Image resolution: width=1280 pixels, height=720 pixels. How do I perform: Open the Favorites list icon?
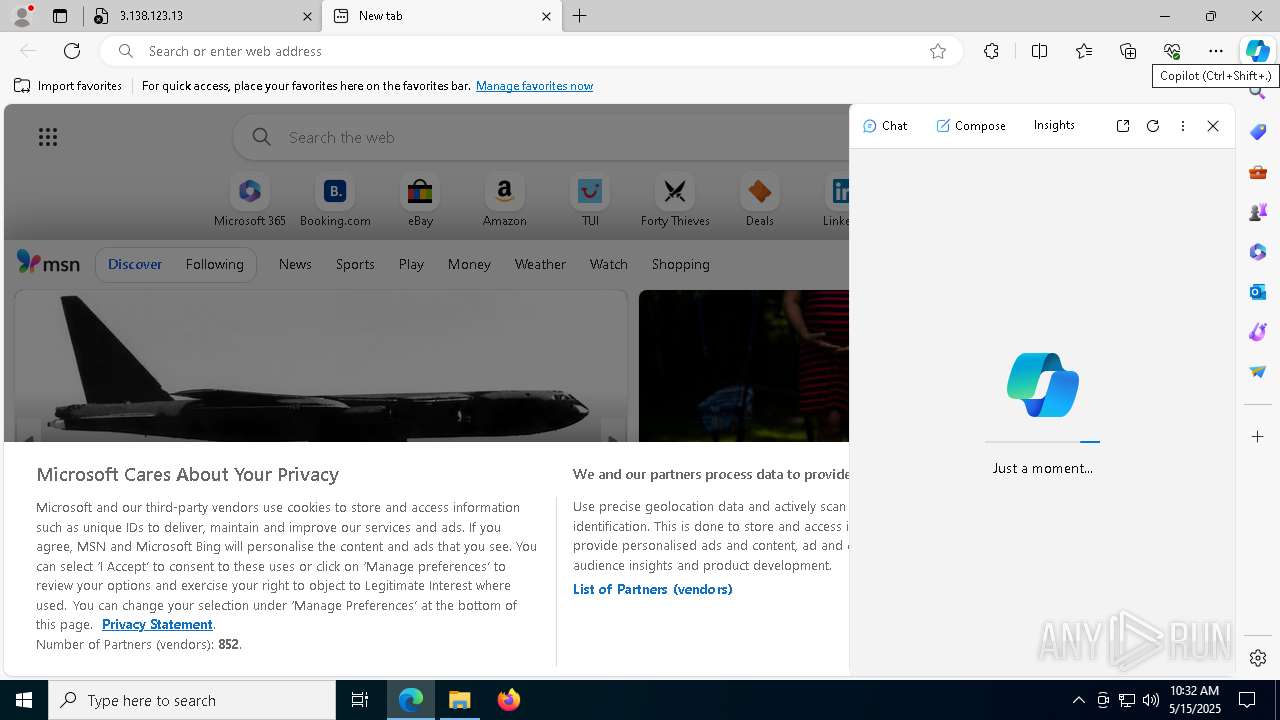coord(1084,51)
